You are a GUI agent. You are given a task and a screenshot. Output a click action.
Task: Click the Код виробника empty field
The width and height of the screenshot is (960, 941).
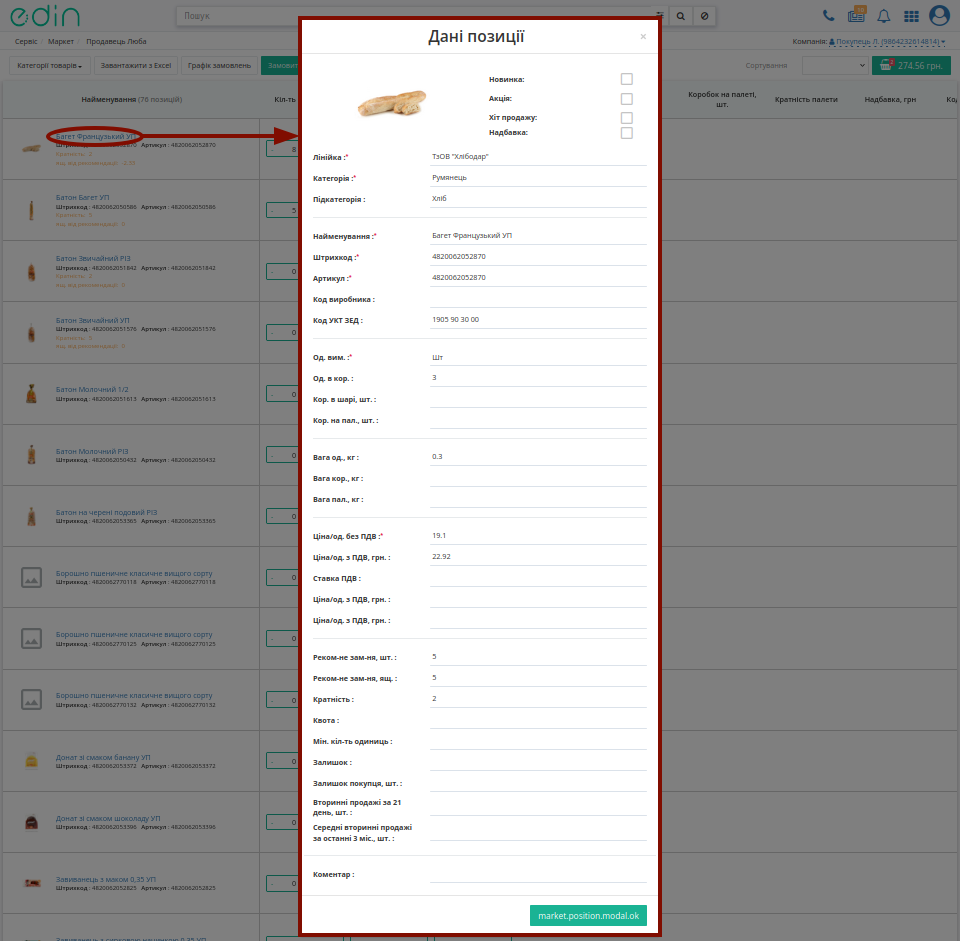(538, 299)
